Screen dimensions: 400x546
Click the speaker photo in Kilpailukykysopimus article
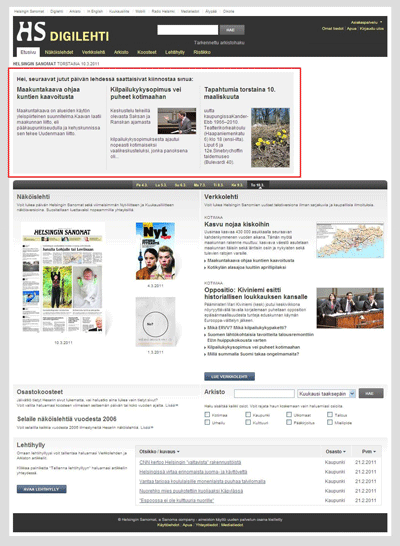[x=177, y=121]
